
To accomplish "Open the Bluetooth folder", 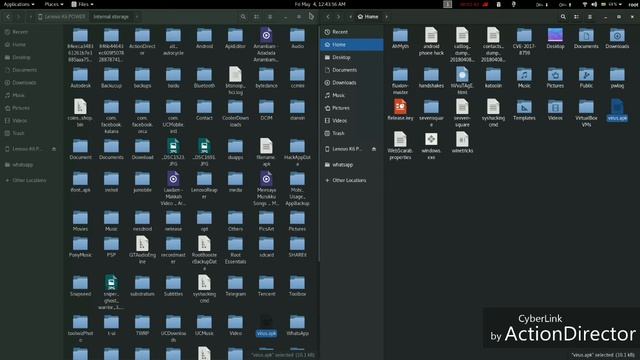I will point(204,78).
